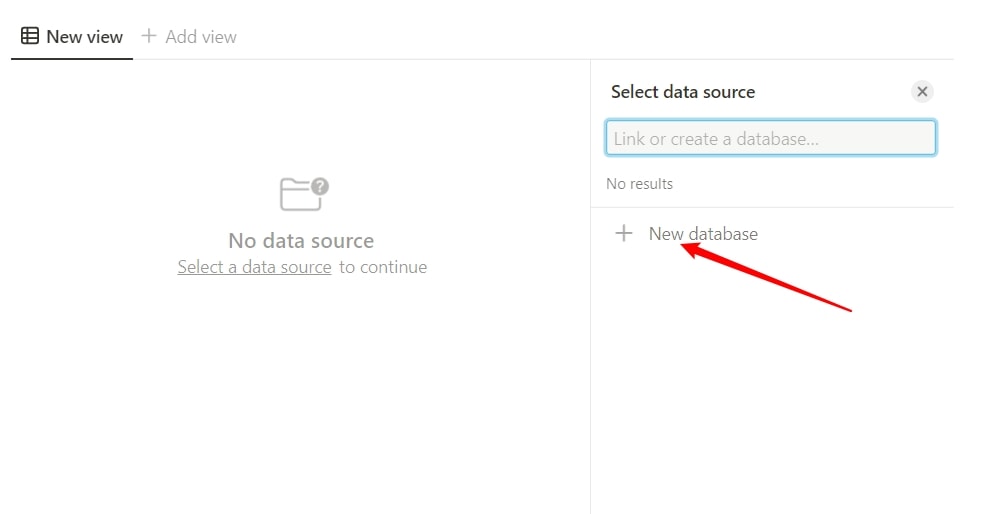This screenshot has height=514, width=996.
Task: Click the plus icon beside New database
Action: (x=624, y=233)
